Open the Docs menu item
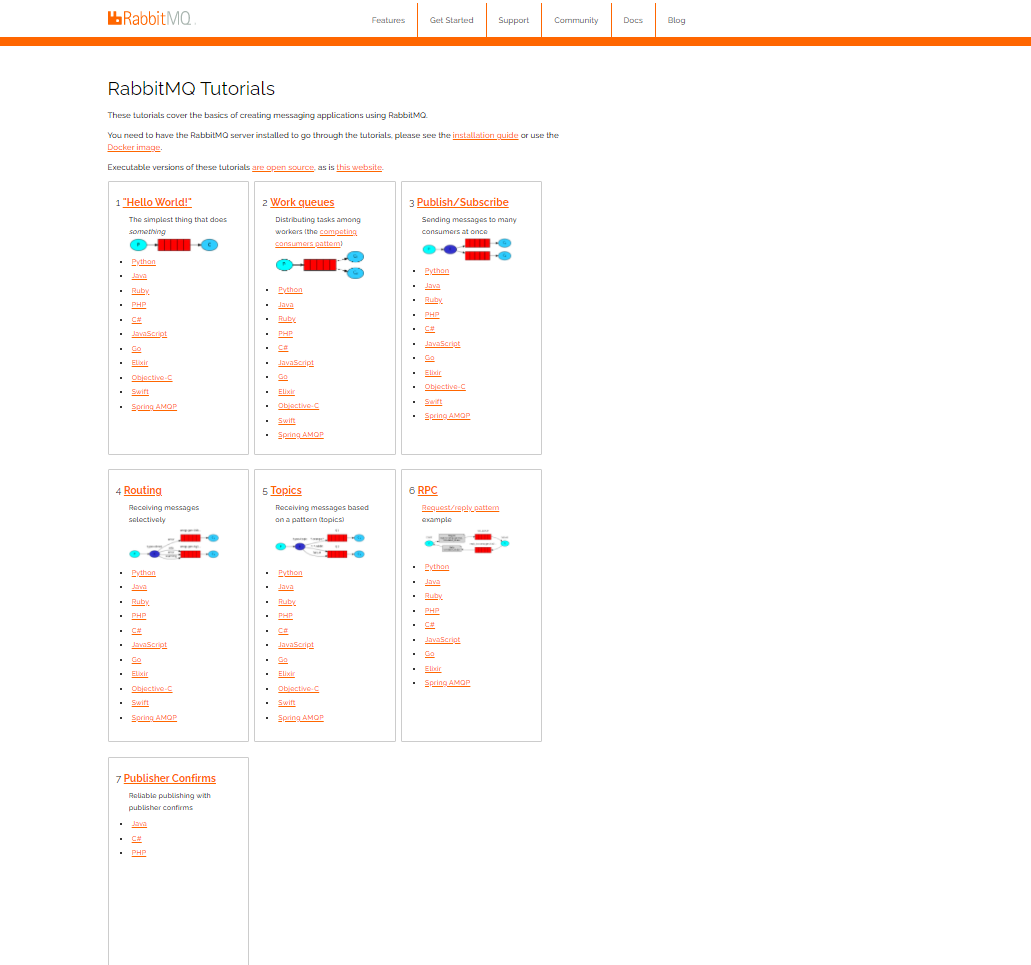 633,20
